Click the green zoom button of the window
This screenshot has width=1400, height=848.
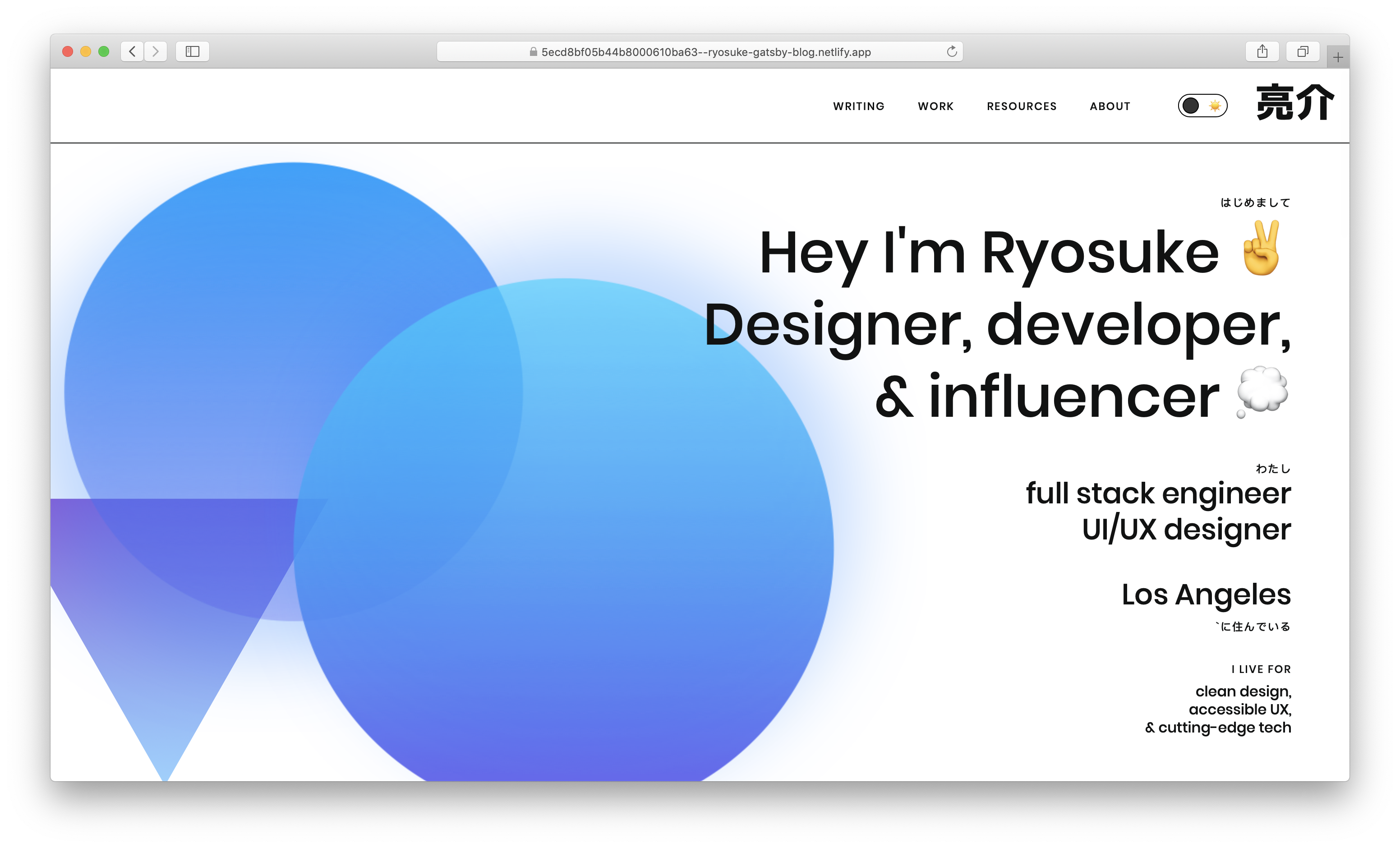(104, 51)
